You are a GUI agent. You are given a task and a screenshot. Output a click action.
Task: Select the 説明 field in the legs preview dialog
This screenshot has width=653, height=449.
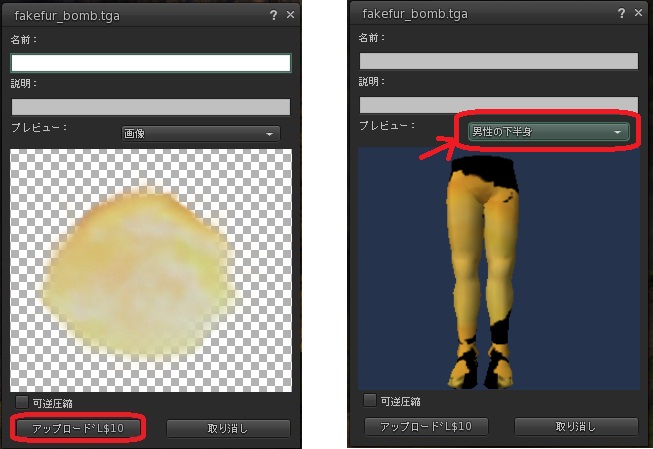pyautogui.click(x=498, y=104)
